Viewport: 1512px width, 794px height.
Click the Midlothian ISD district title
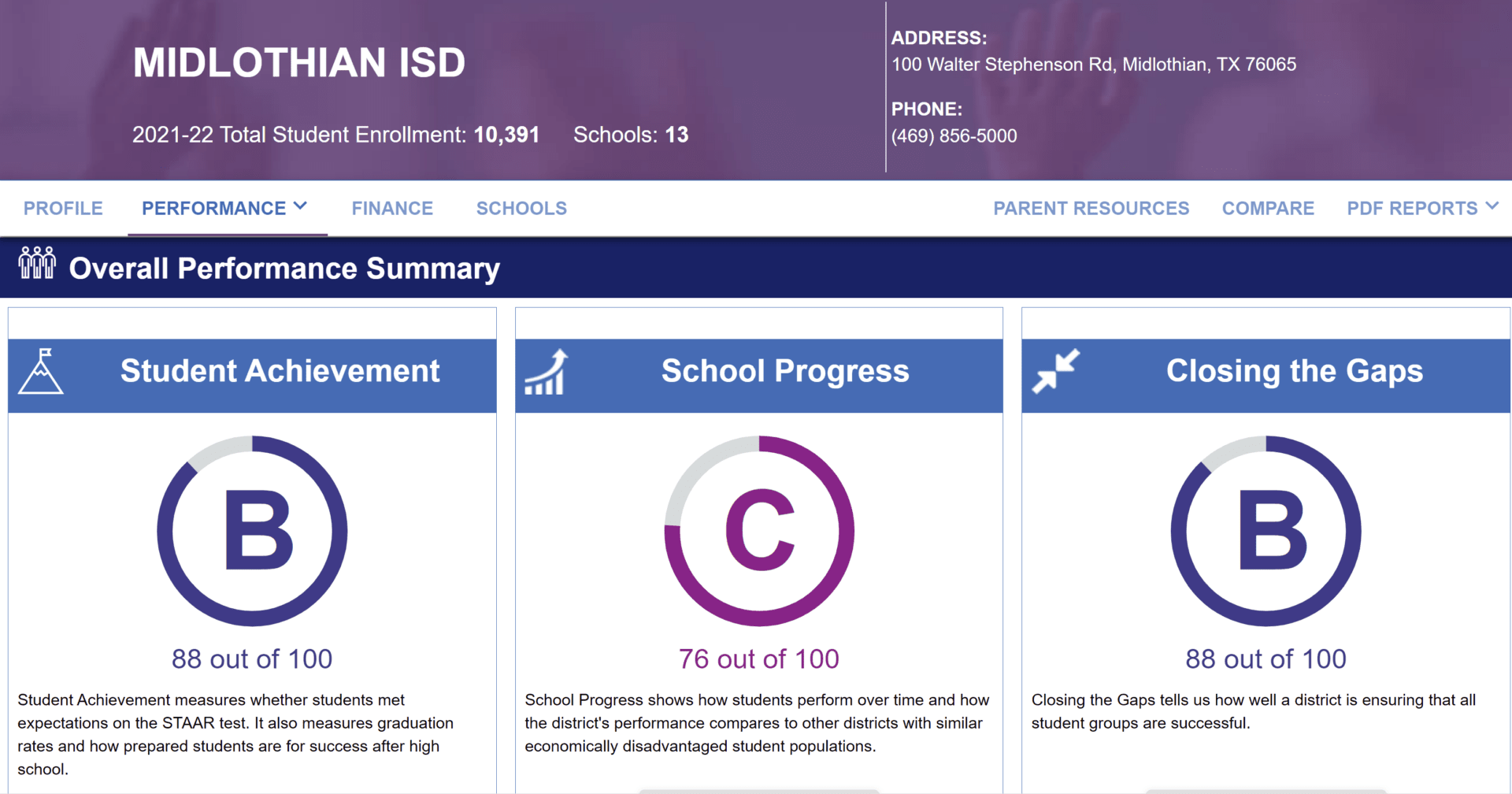(299, 63)
